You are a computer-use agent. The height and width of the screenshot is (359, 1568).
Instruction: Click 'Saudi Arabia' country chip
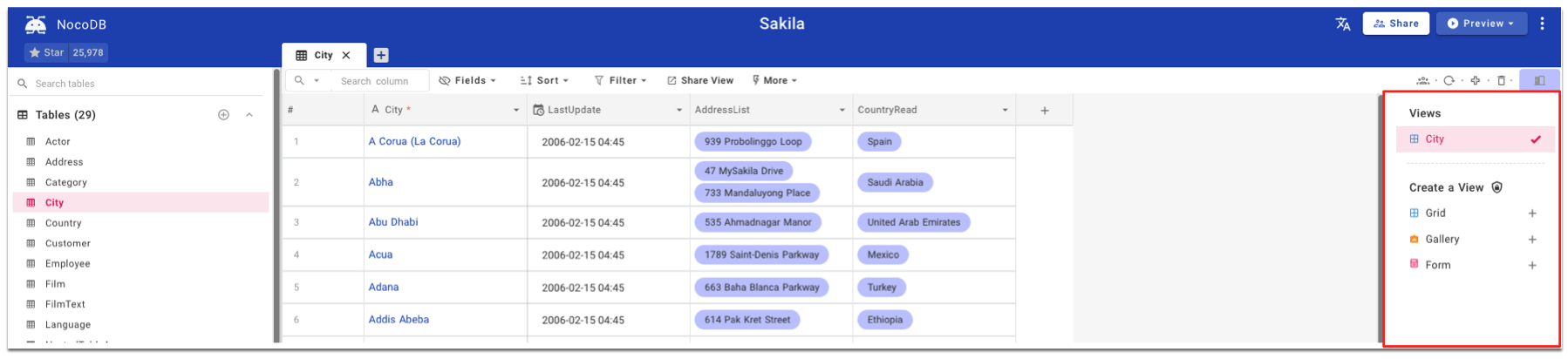[895, 182]
